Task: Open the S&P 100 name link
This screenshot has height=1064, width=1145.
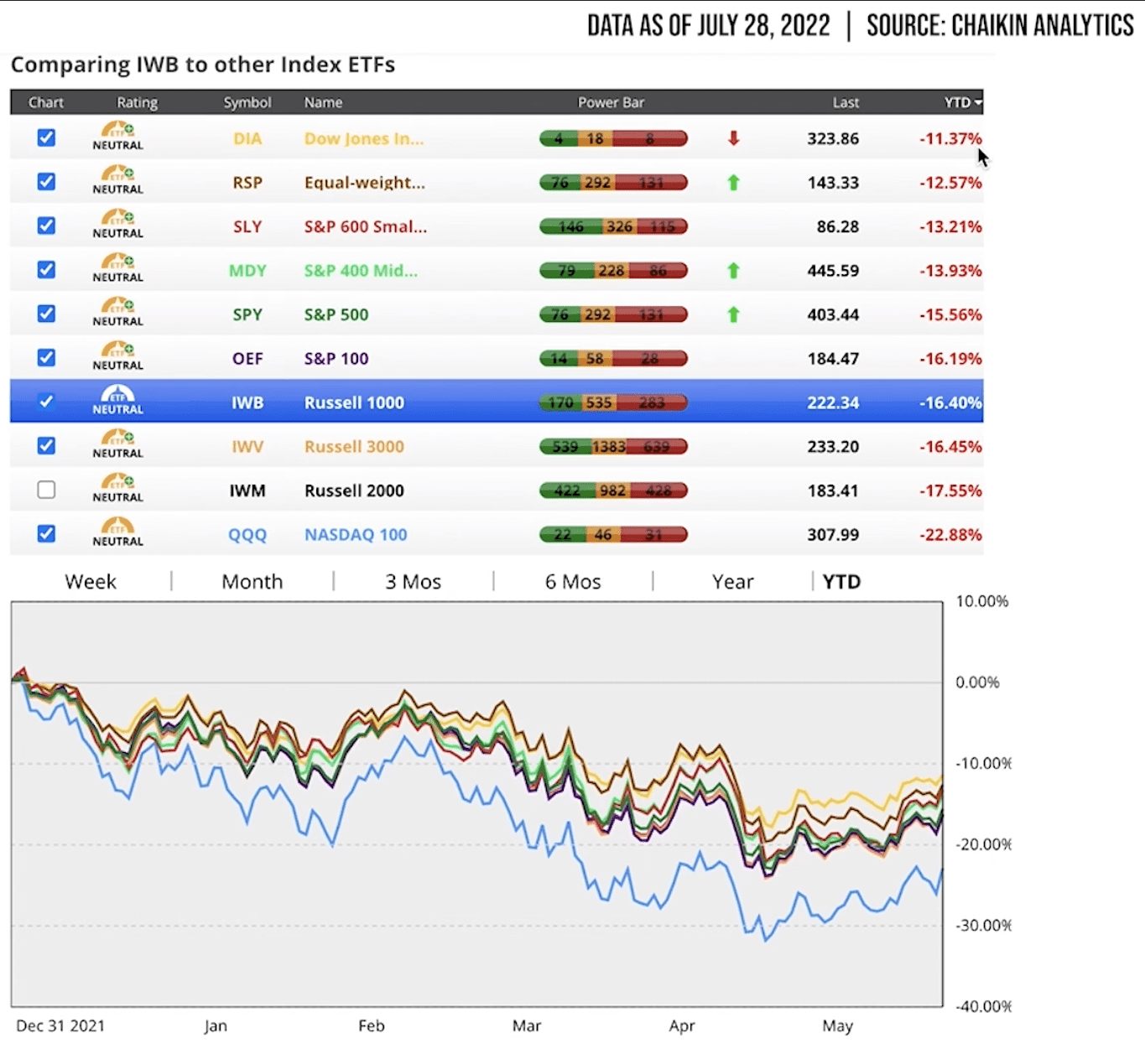Action: (336, 358)
